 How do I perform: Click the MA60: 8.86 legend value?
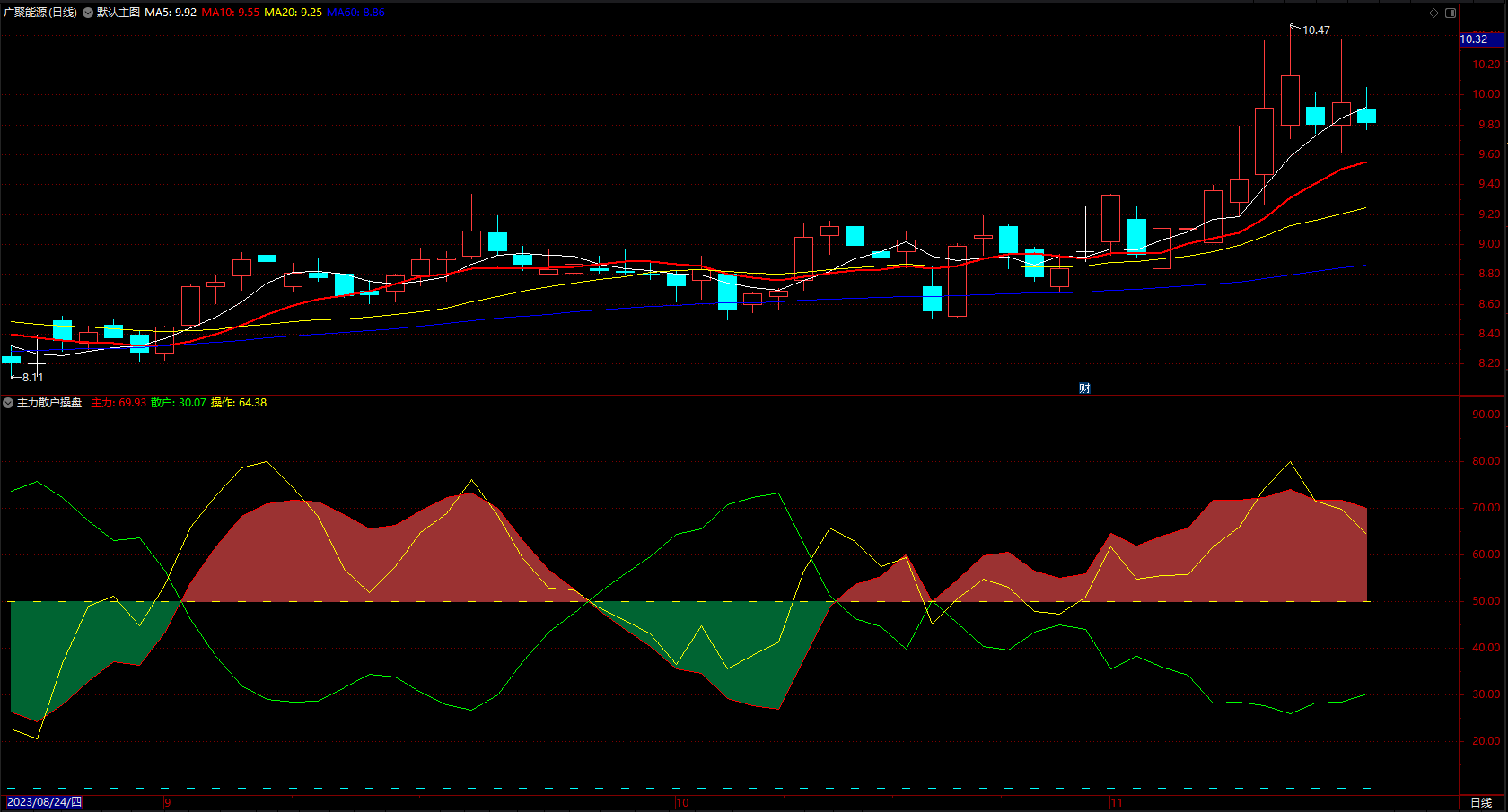coord(356,13)
